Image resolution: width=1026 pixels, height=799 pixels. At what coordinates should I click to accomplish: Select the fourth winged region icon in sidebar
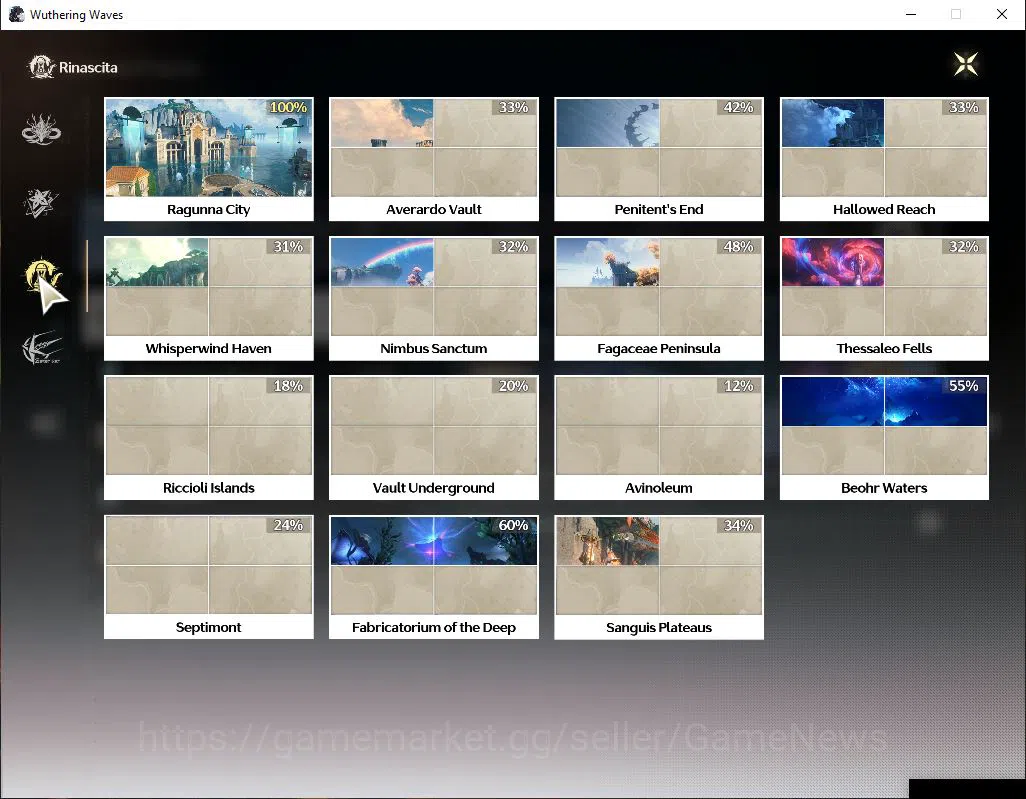click(x=41, y=348)
